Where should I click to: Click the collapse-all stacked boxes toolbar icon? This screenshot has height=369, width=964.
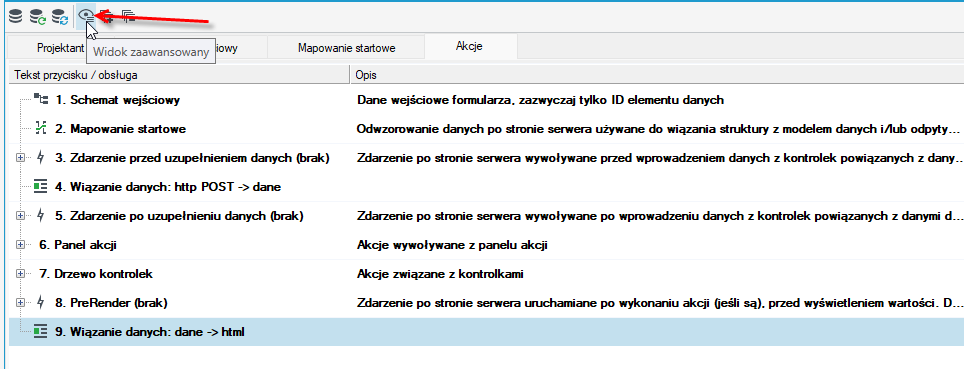click(x=128, y=17)
